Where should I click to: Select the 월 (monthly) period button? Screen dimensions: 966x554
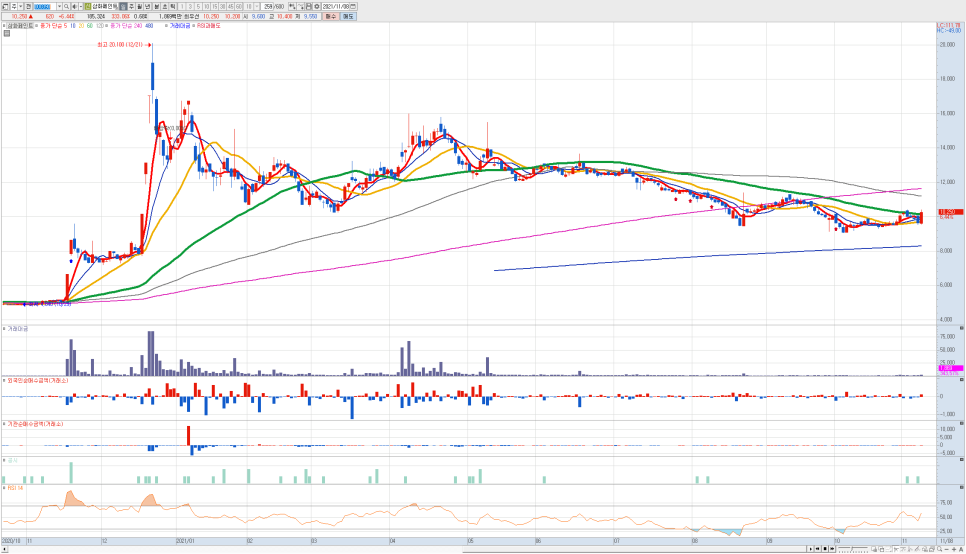pos(140,6)
